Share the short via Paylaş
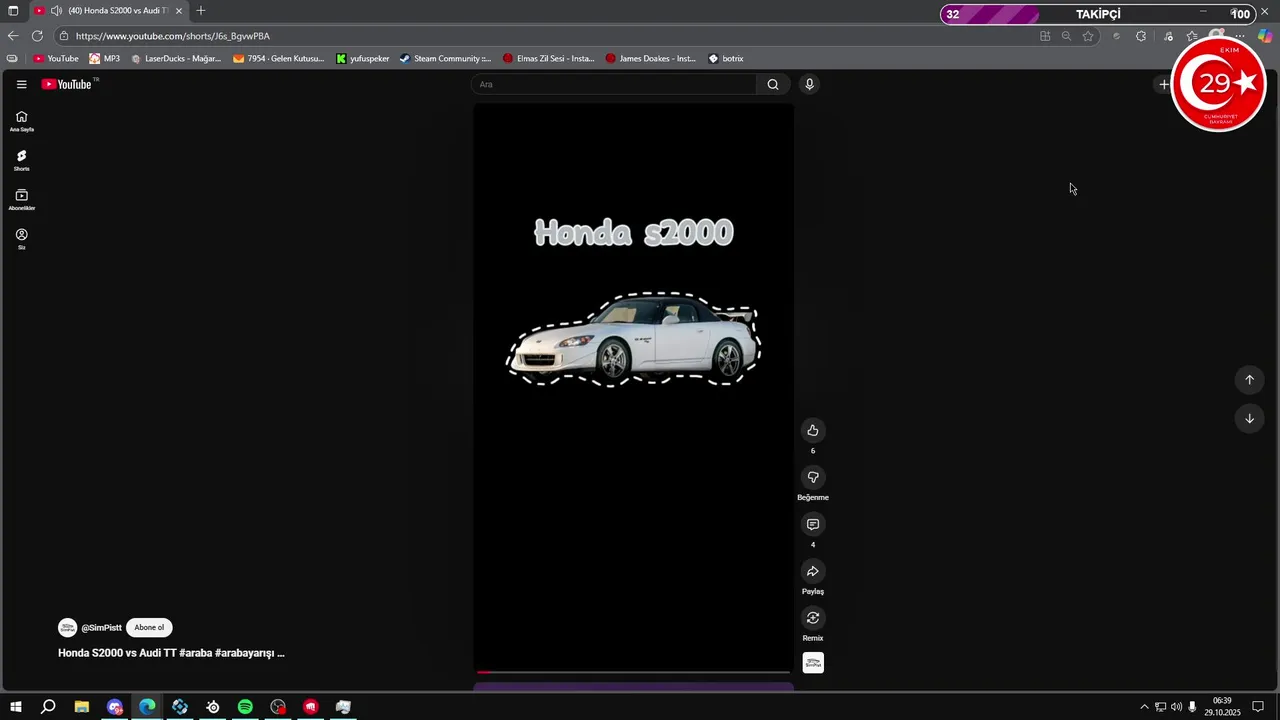 [x=812, y=571]
